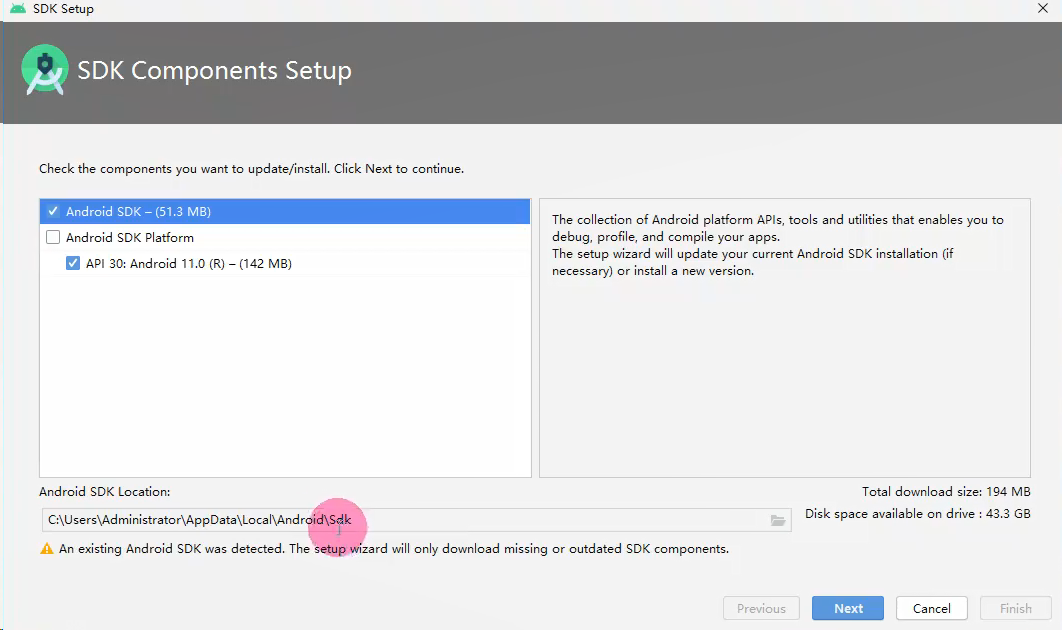
Task: Click the Next button
Action: point(847,608)
